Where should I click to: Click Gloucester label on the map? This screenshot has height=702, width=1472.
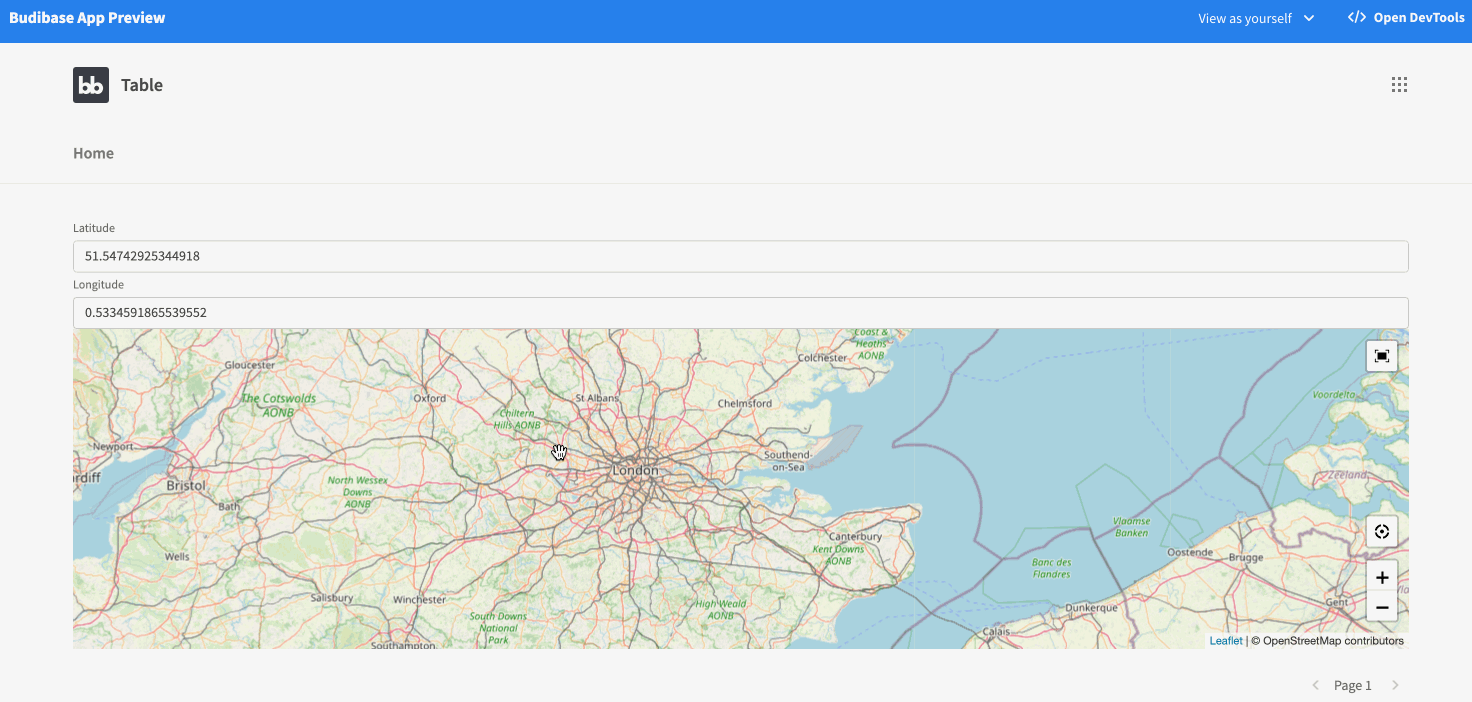pyautogui.click(x=250, y=365)
